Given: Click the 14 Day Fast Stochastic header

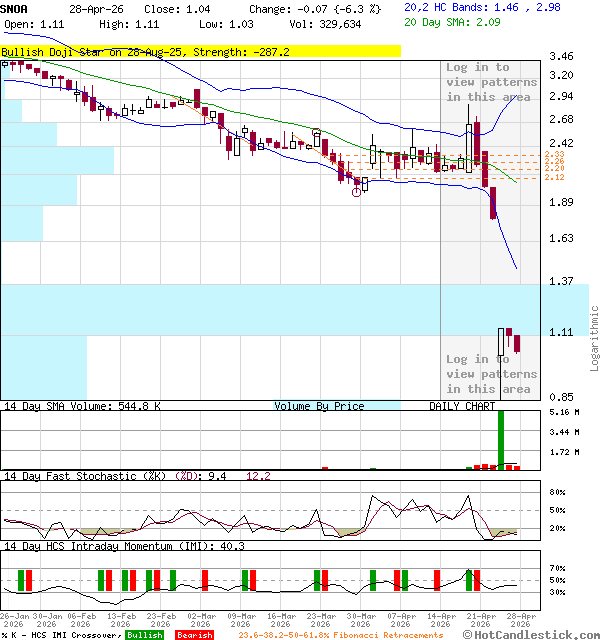Looking at the screenshot, I should pyautogui.click(x=85, y=476).
